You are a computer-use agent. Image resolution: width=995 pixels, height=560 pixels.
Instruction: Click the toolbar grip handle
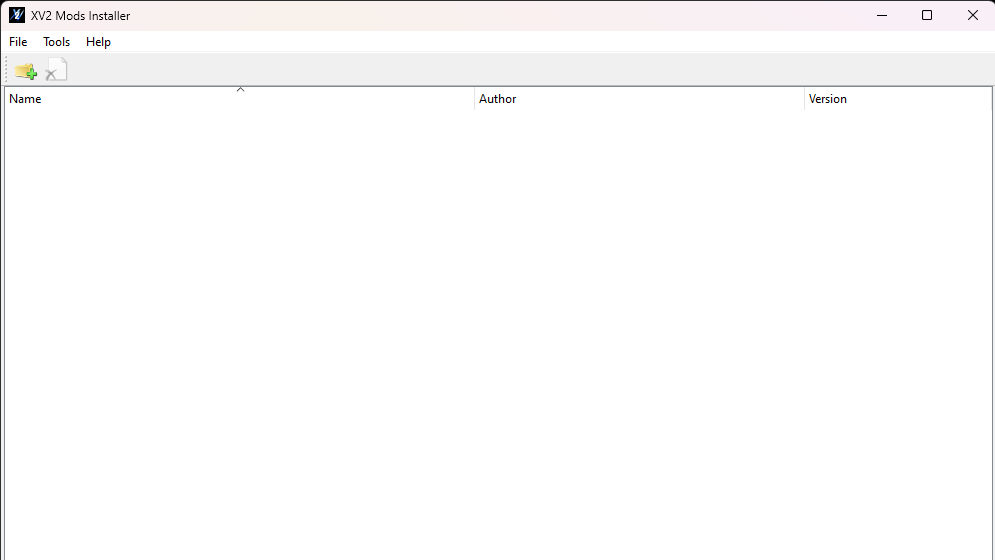tap(7, 70)
